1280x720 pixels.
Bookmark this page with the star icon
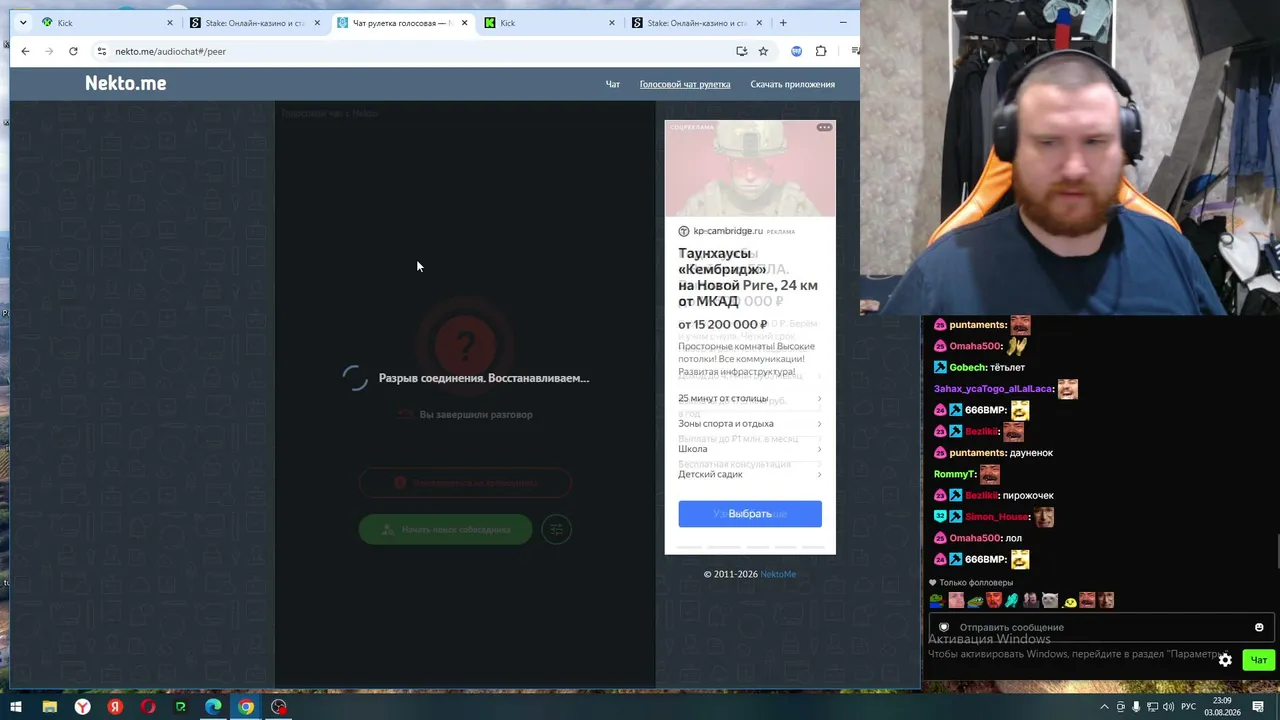[x=763, y=51]
